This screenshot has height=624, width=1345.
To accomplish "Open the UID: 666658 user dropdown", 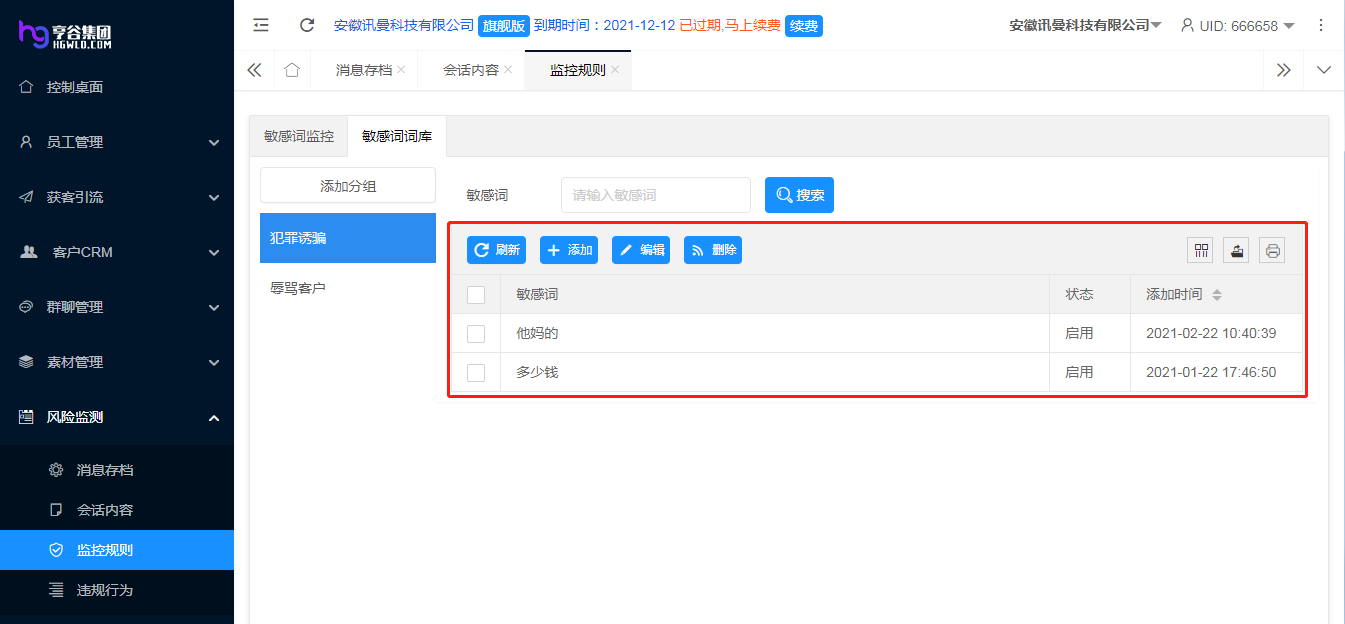I will 1238,26.
